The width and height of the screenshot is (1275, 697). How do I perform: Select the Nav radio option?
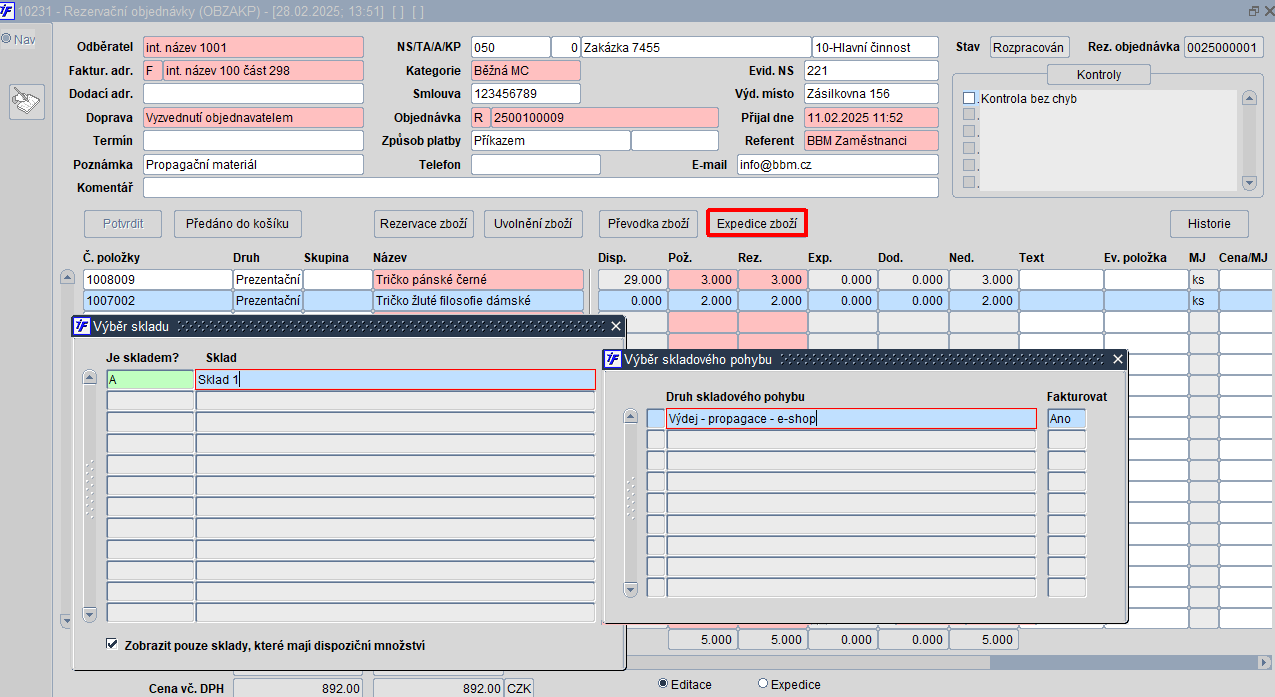point(6,39)
